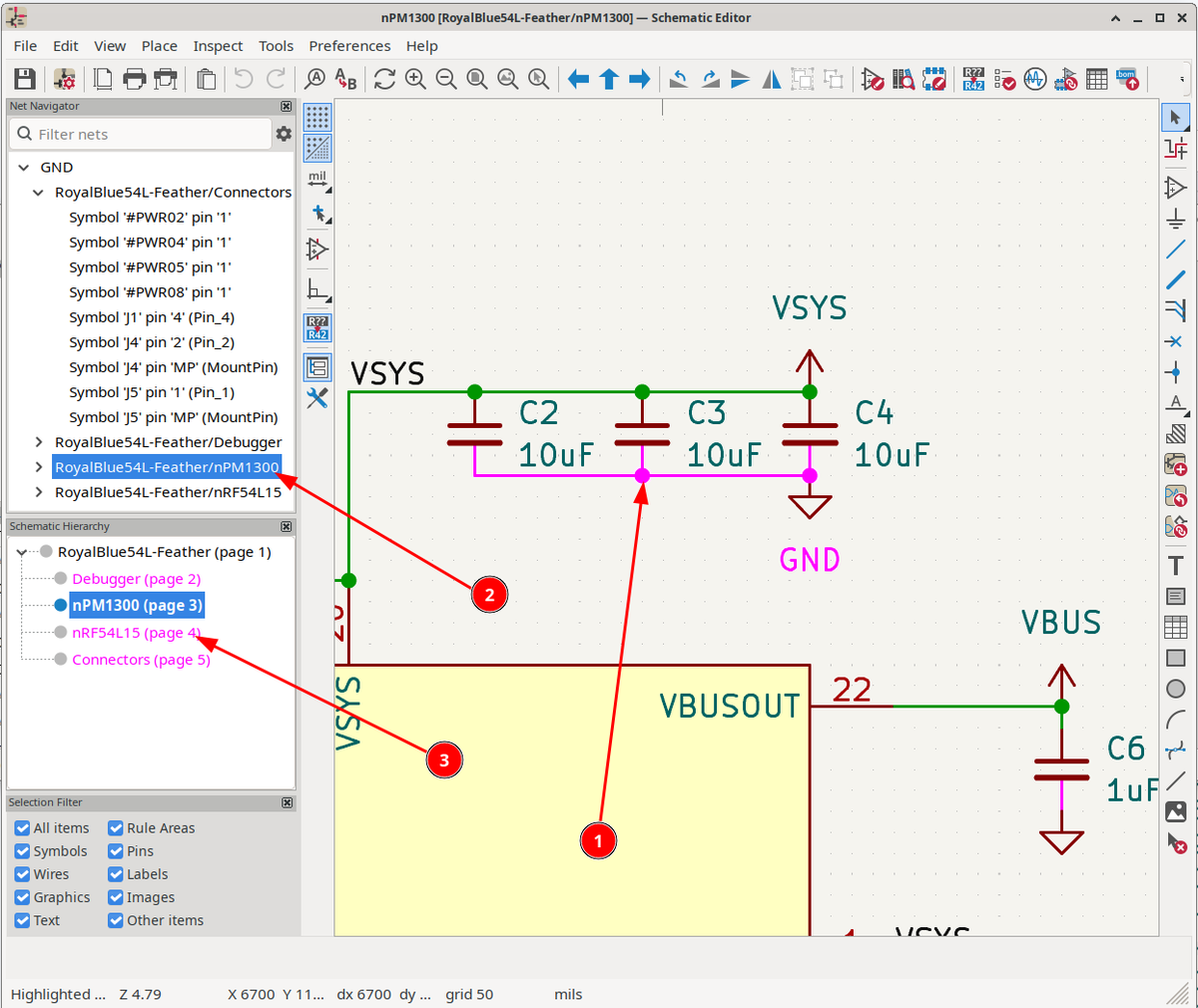Collapse RoyalBlue54L-Feather/Connectors node
The image size is (1198, 1008).
tap(39, 193)
